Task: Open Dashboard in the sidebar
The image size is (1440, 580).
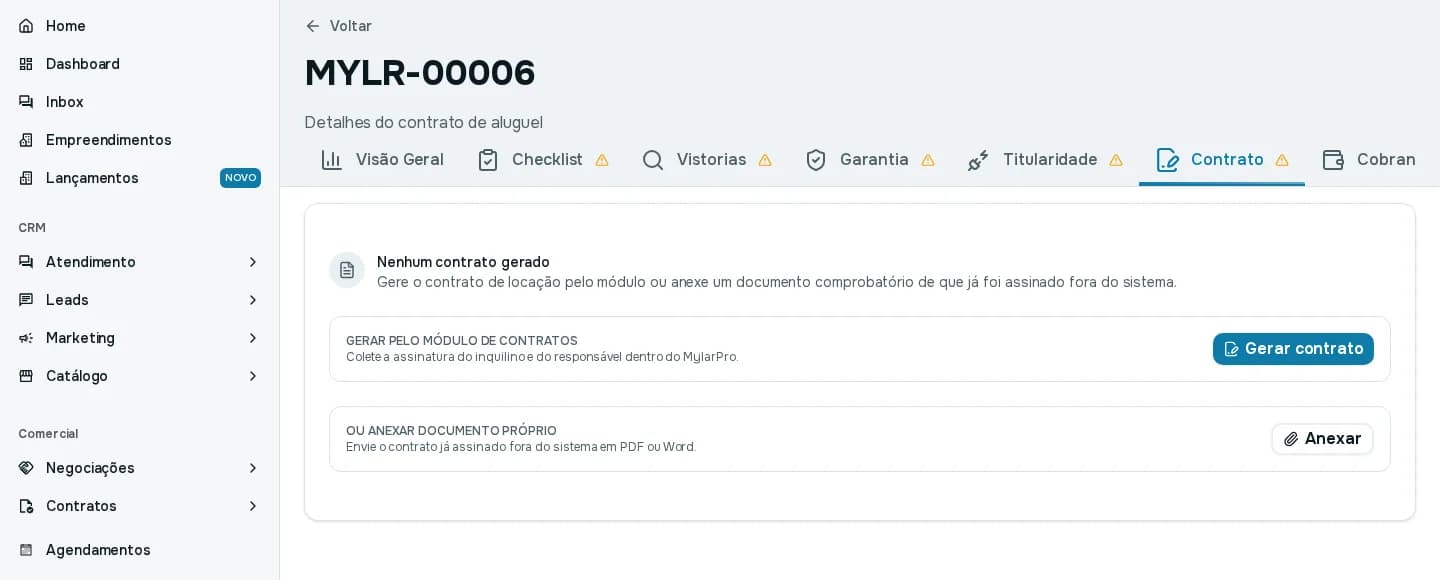Action: click(x=140, y=64)
